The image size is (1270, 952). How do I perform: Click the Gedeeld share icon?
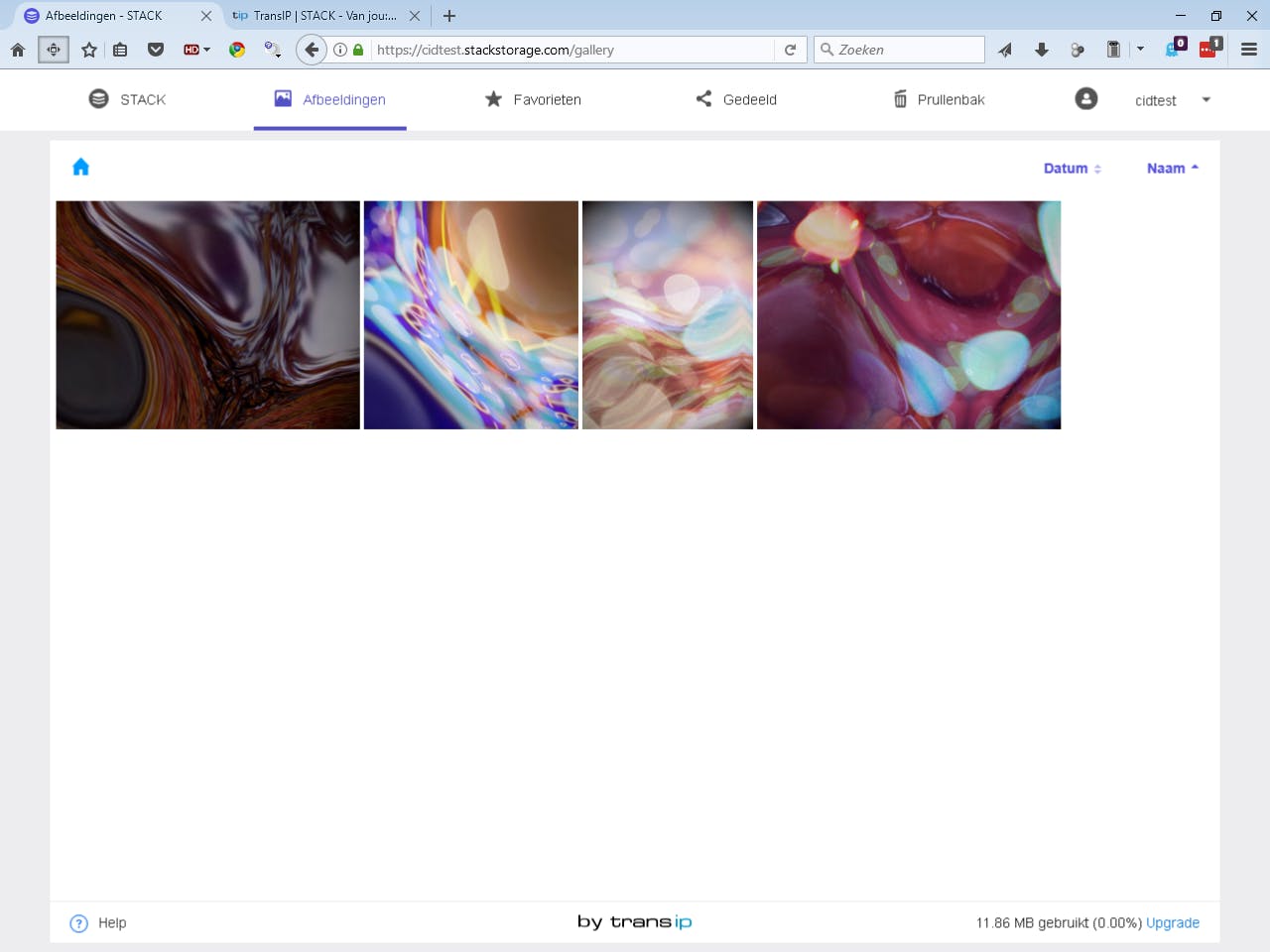[x=703, y=98]
